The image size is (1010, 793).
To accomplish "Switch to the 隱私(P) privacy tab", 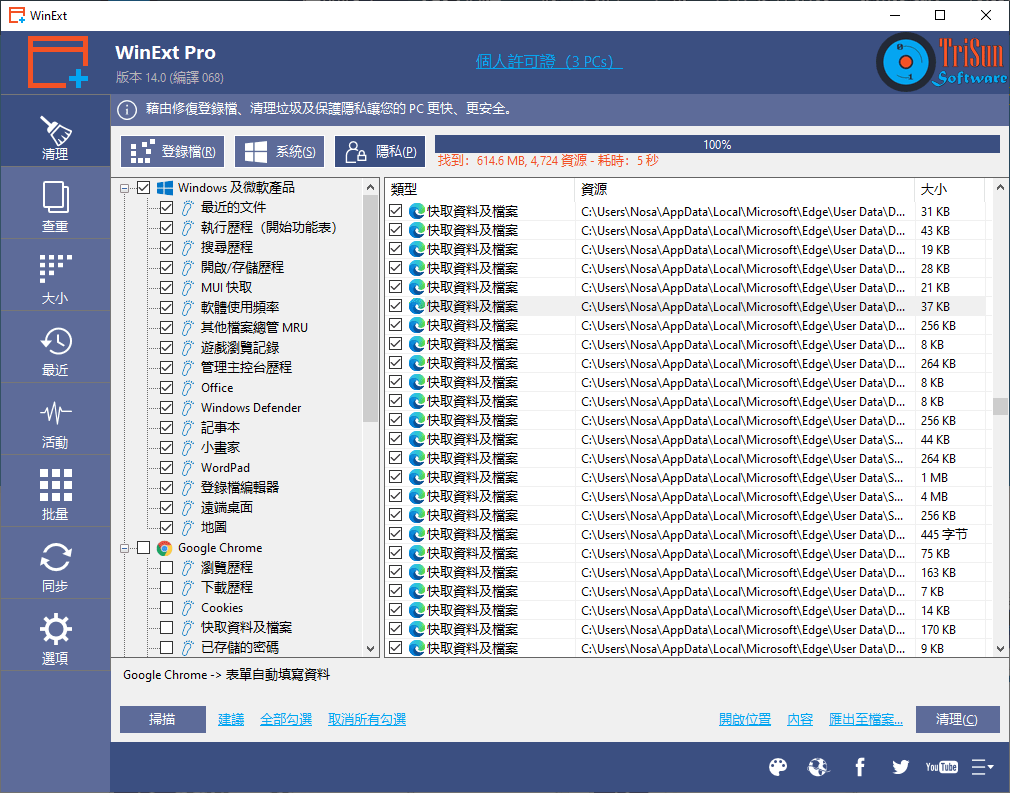I will [x=380, y=152].
